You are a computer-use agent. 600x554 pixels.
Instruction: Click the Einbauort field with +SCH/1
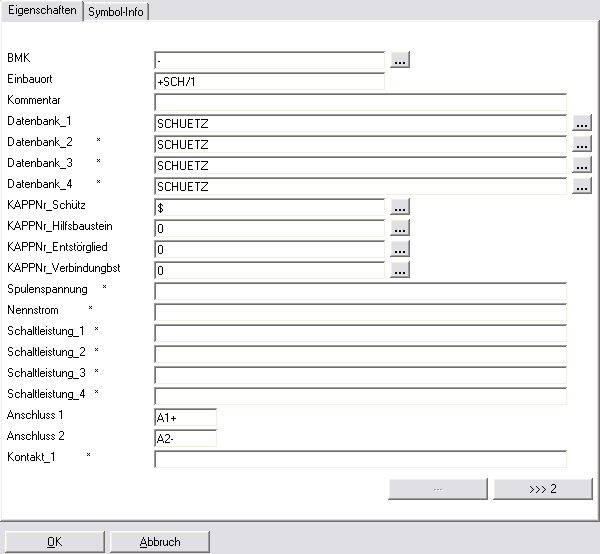269,81
